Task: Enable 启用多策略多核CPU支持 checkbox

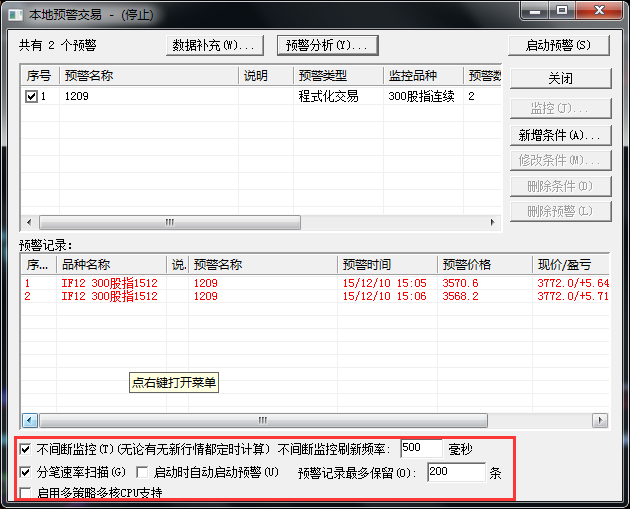Action: 26,492
